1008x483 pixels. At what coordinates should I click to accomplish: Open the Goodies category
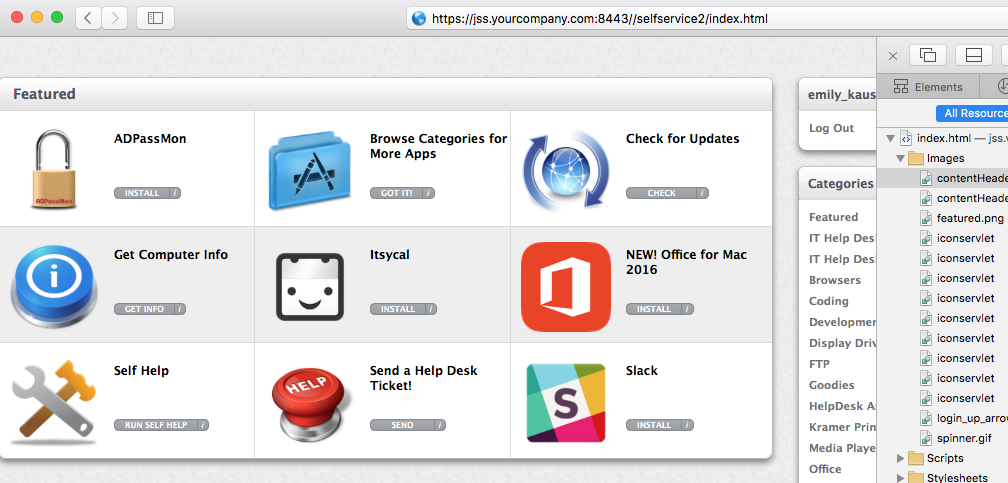pos(831,385)
